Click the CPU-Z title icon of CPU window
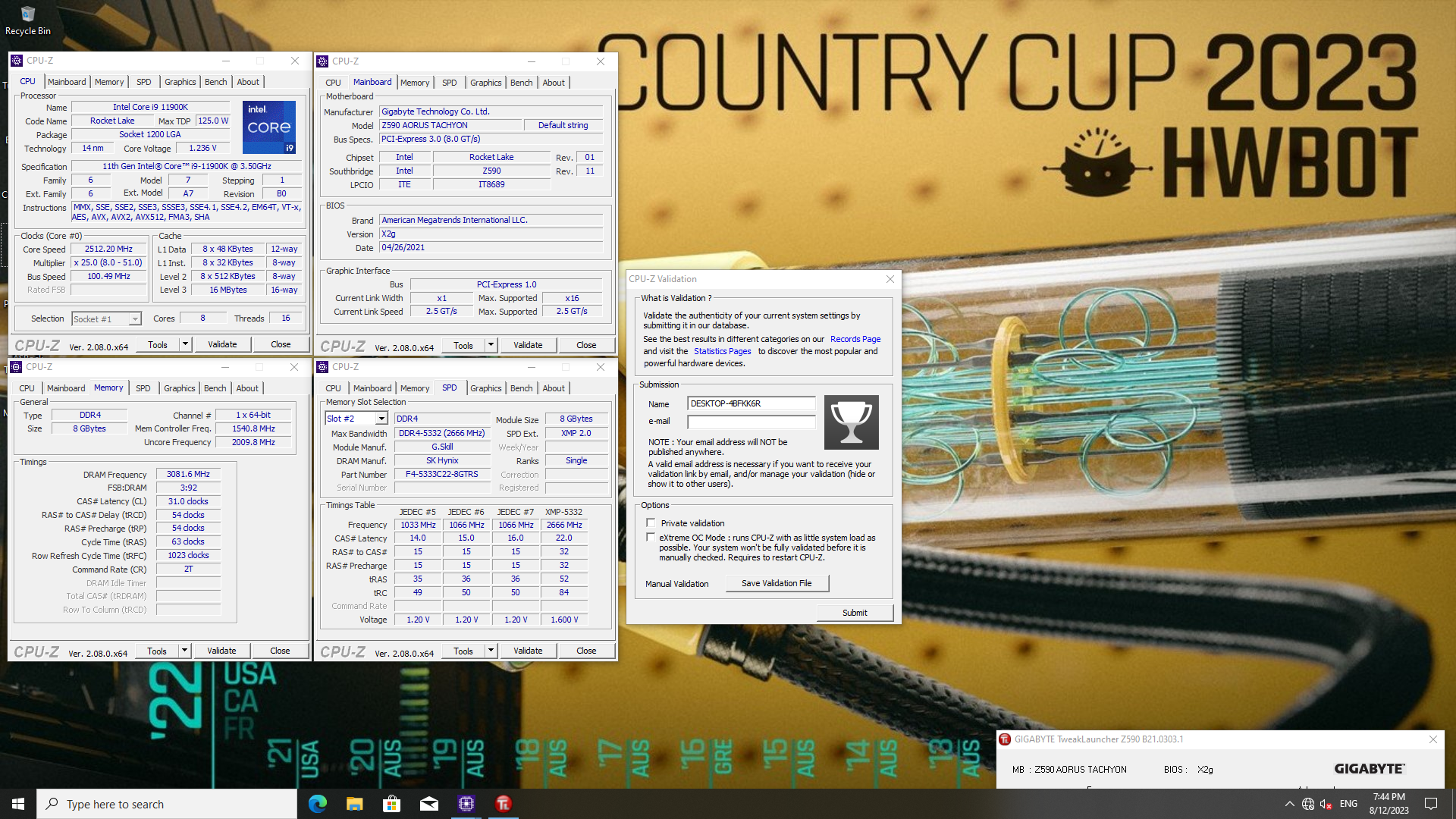Screen dimensions: 1456x819 pos(17,61)
